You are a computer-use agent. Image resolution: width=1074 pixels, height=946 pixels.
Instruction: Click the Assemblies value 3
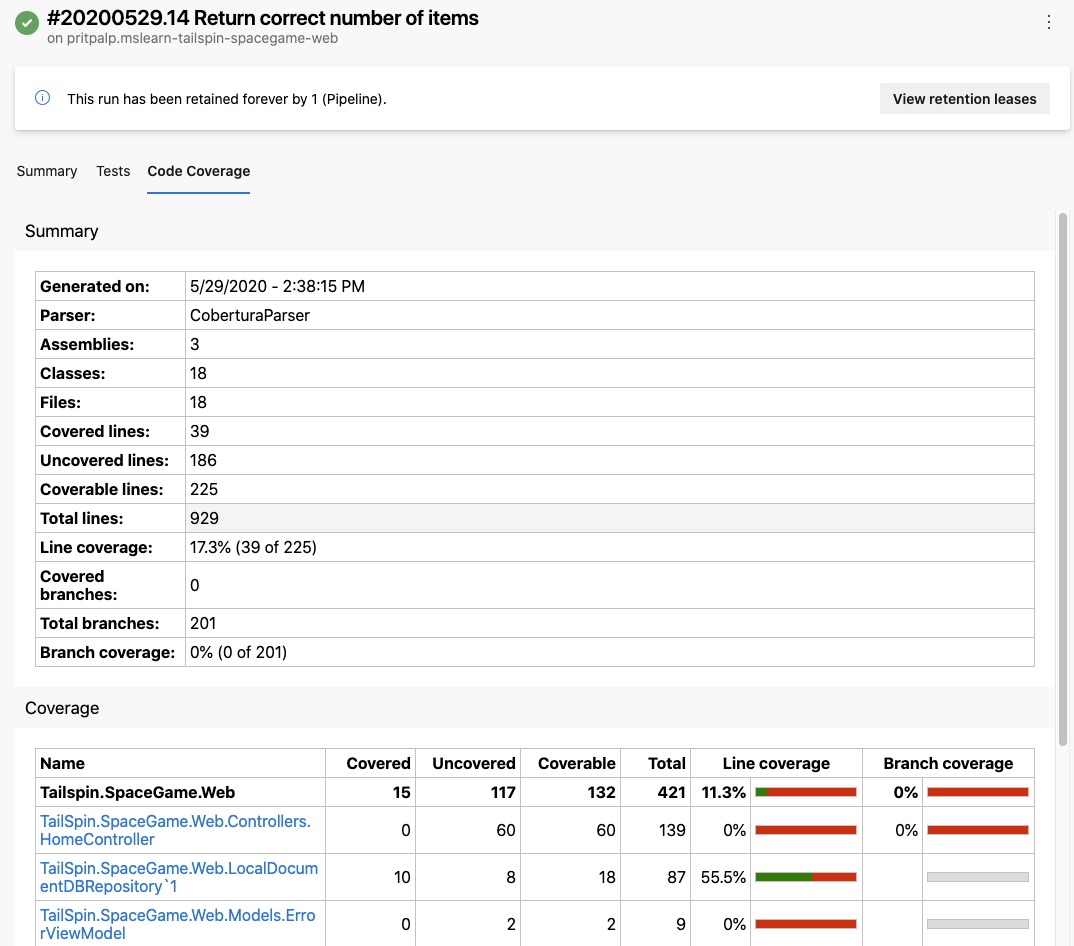195,345
